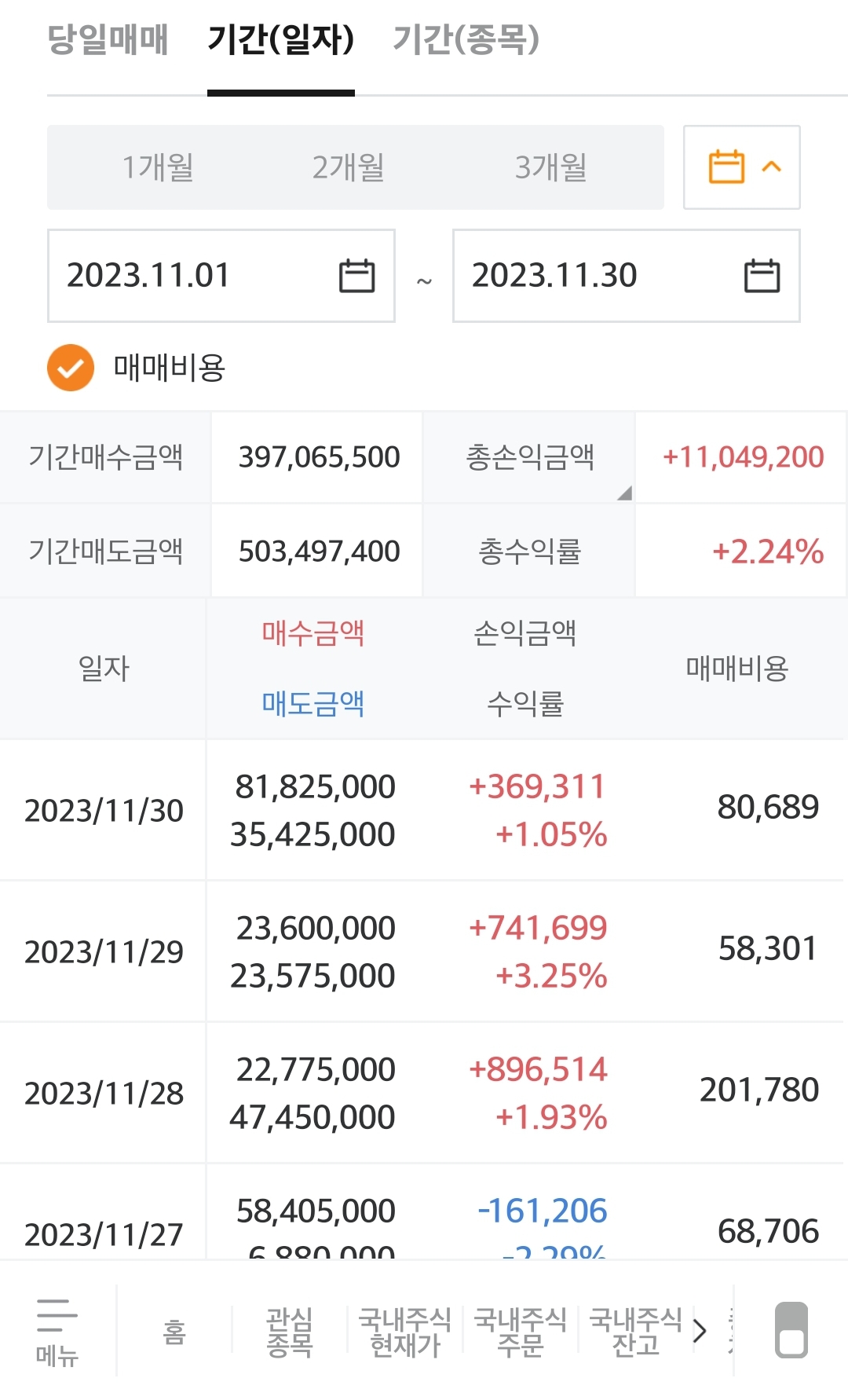Switch to the 기간(종목) tab

[466, 39]
